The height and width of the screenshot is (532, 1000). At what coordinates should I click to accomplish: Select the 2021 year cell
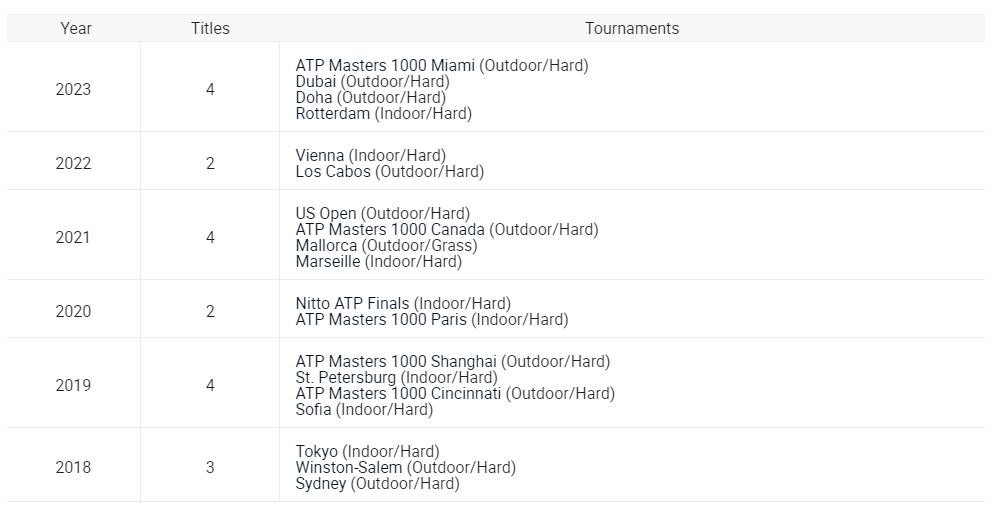(73, 237)
